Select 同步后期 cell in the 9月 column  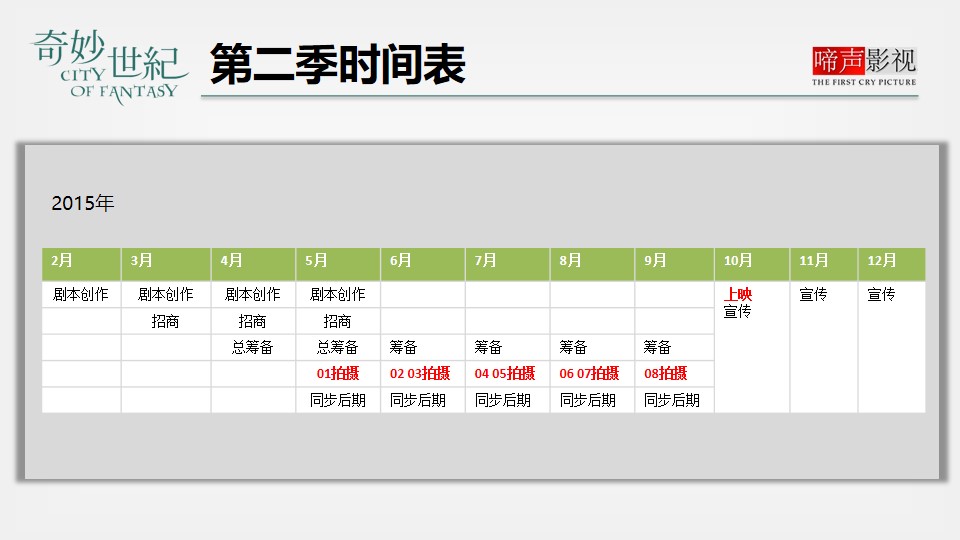[x=674, y=400]
